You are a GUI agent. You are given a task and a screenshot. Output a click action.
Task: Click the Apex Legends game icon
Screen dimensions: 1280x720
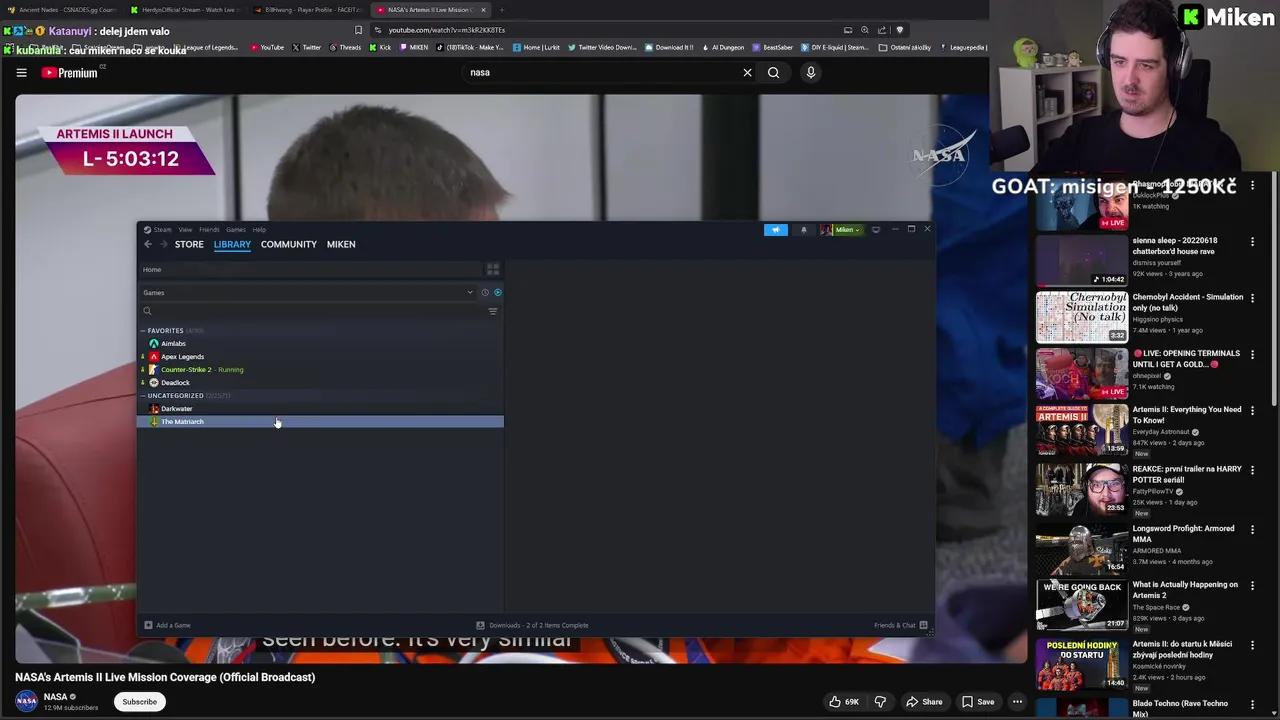tap(154, 357)
